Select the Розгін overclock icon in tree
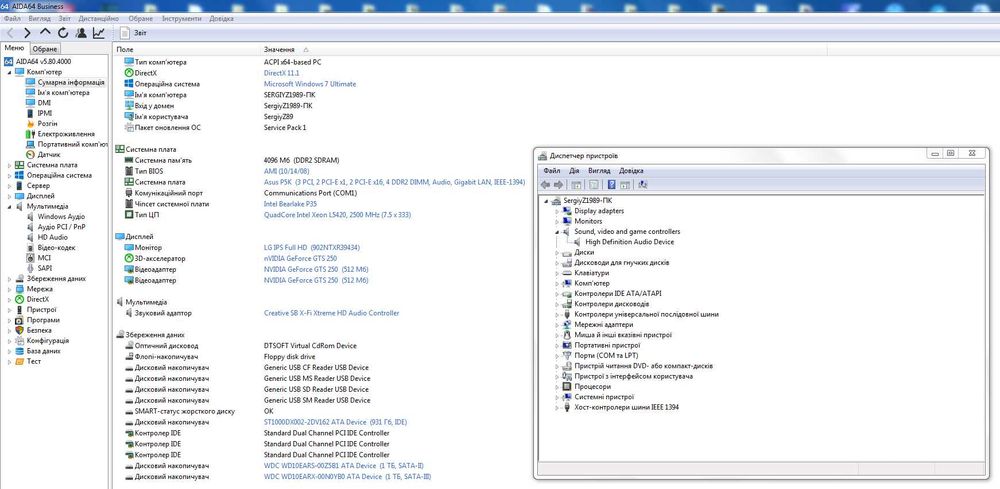Image resolution: width=1000 pixels, height=489 pixels. (31, 124)
